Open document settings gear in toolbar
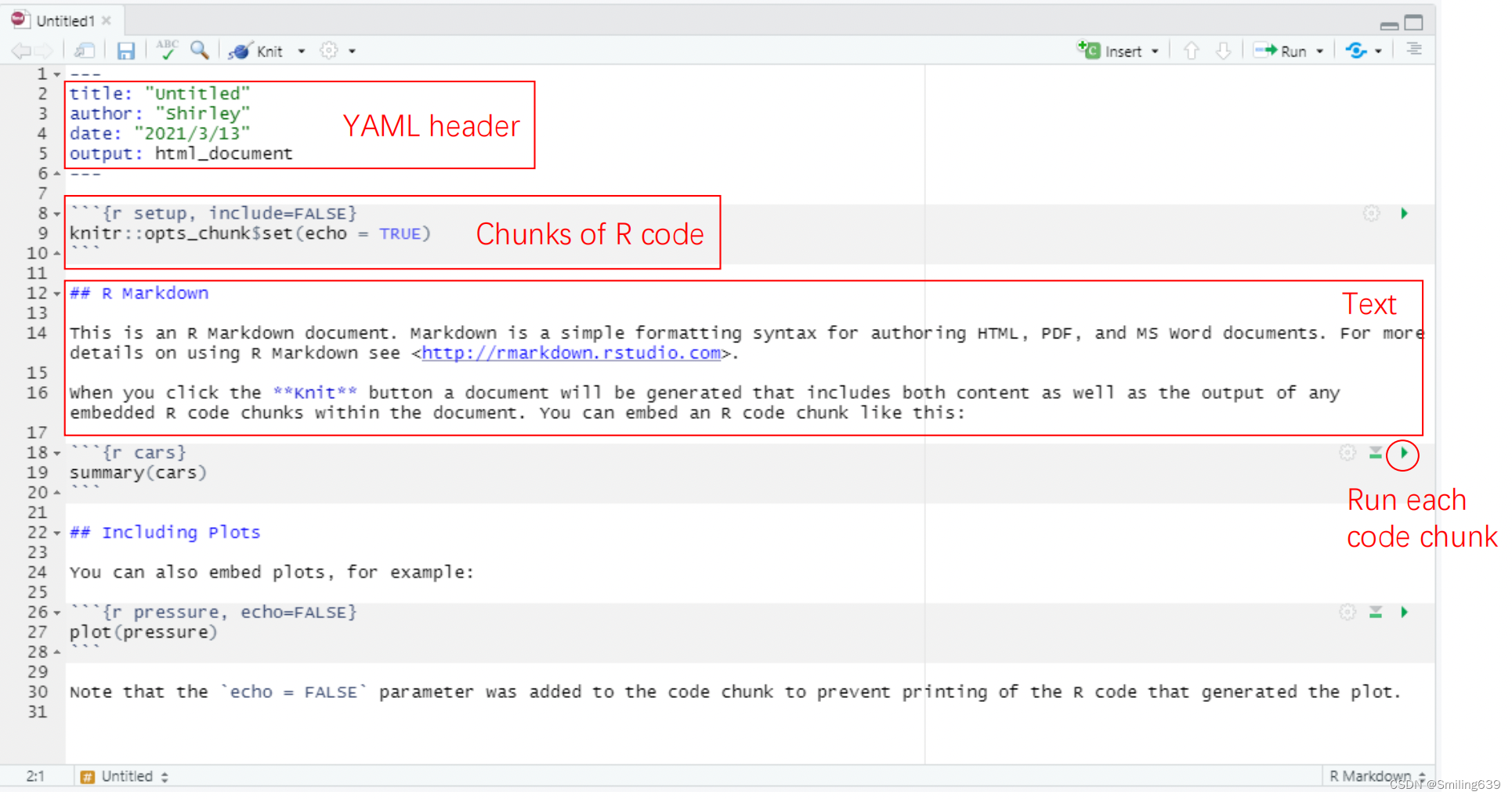Screen dimensions: 1512x799 point(329,51)
